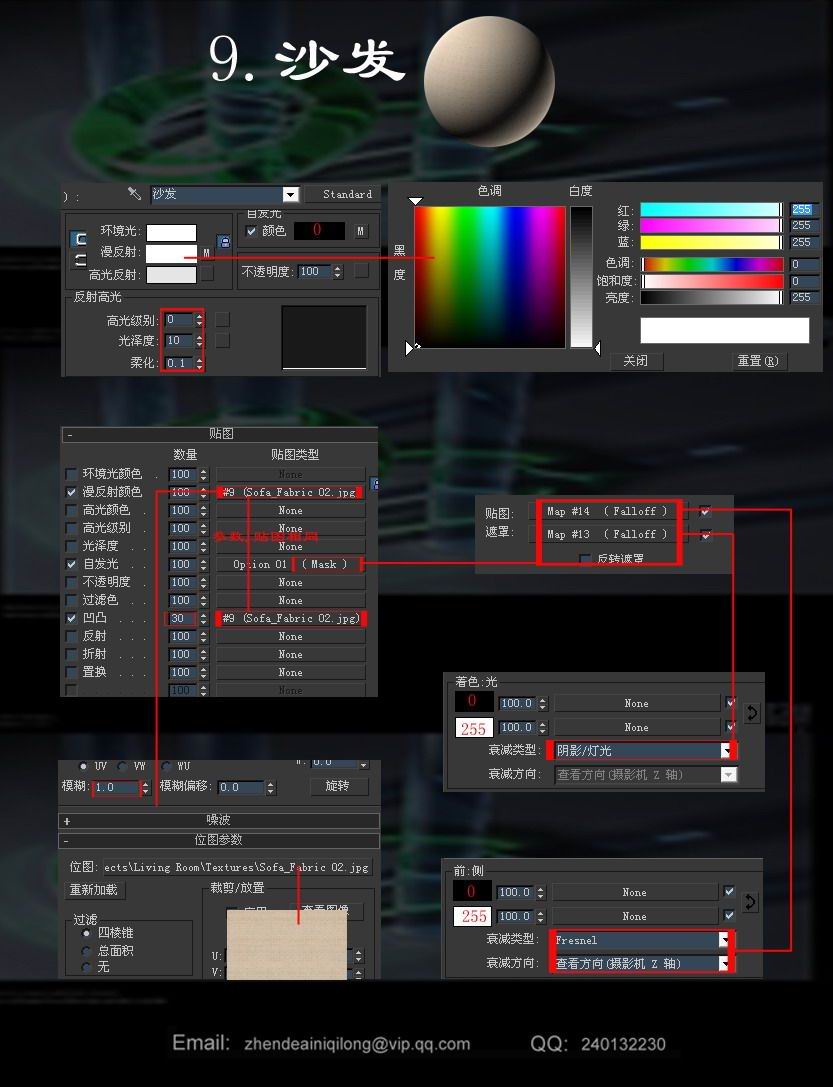This screenshot has width=833, height=1087.
Task: Click the map button beside opacity value
Action: coord(361,271)
